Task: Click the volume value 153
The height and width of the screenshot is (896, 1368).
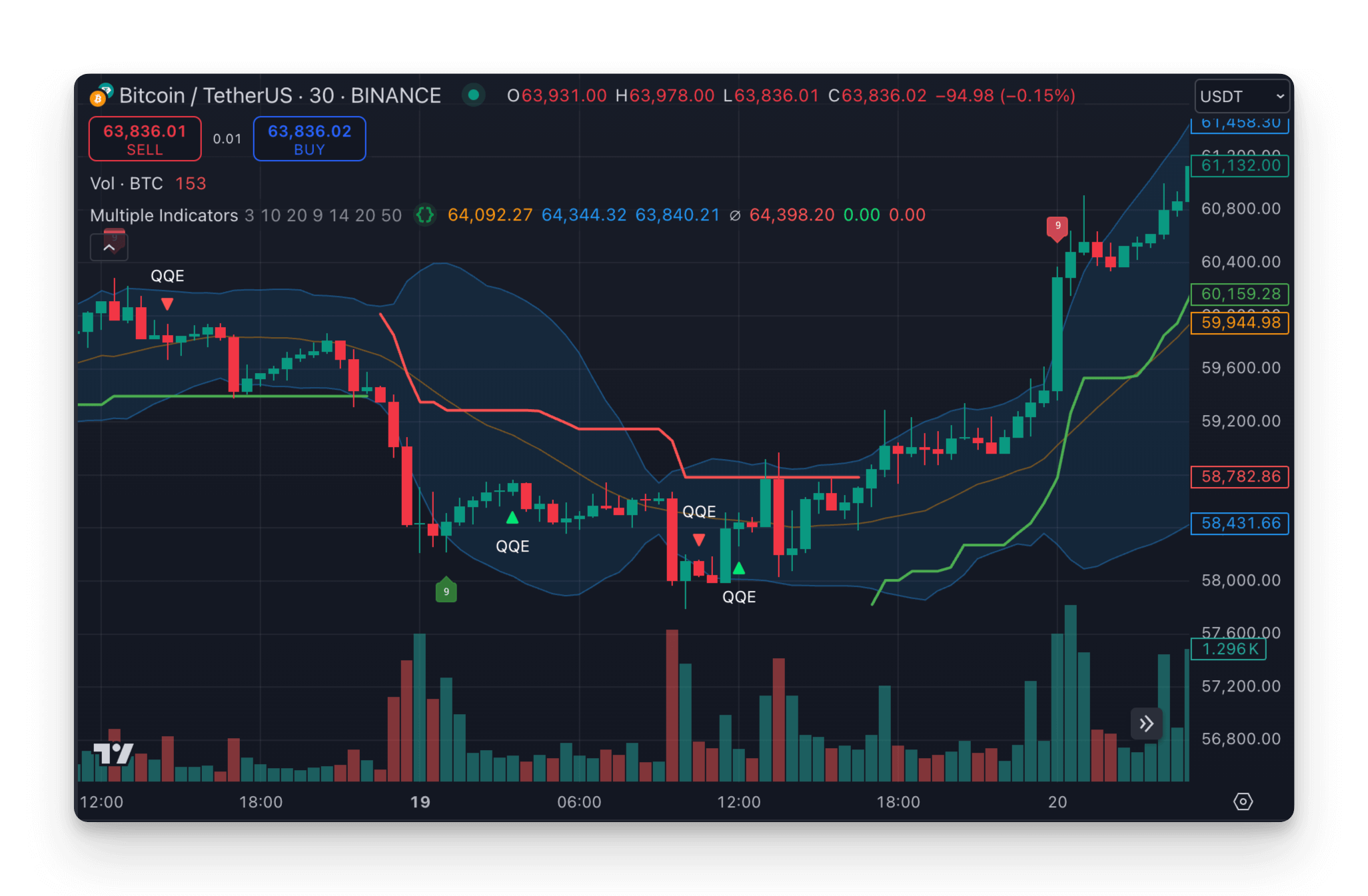Action: tap(191, 183)
